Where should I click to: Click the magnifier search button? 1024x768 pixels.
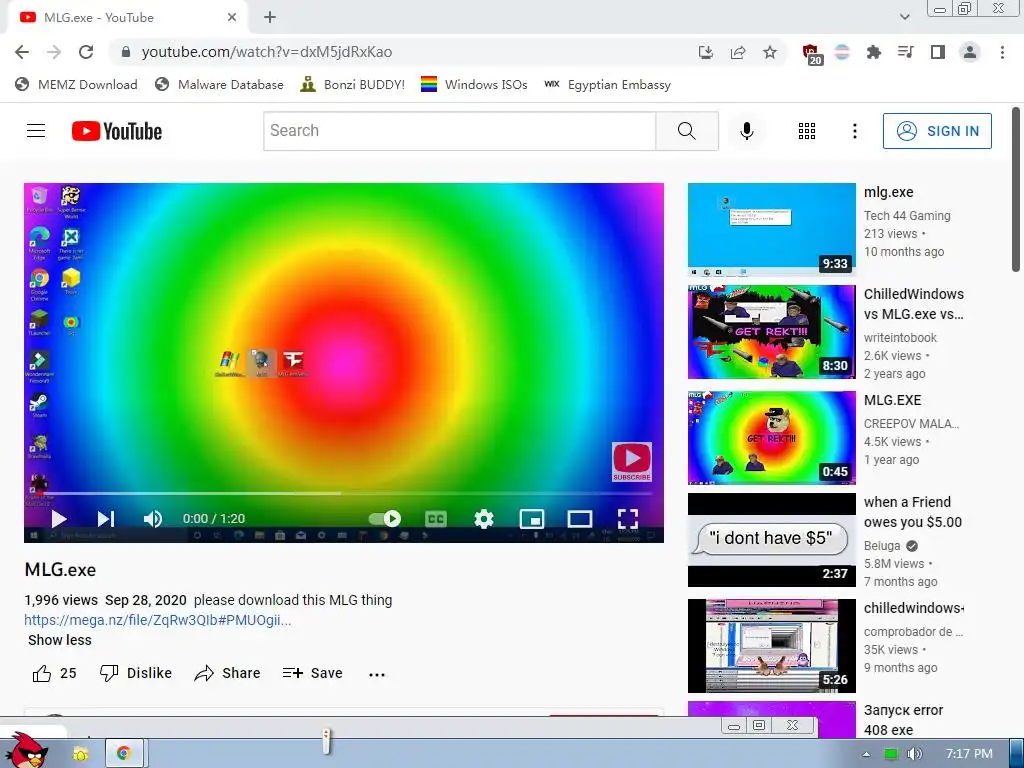[686, 131]
